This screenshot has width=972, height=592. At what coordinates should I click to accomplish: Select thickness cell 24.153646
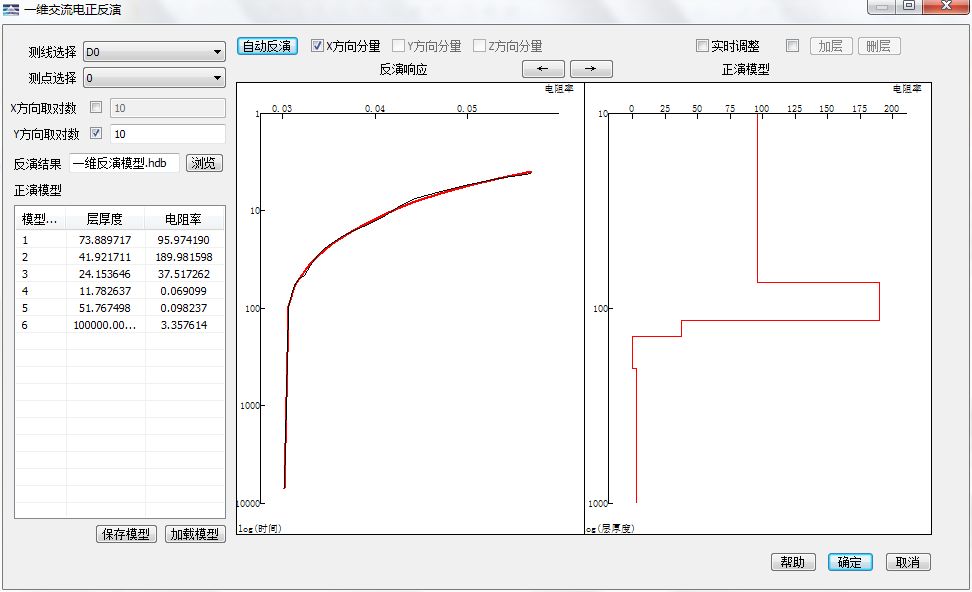(x=105, y=274)
